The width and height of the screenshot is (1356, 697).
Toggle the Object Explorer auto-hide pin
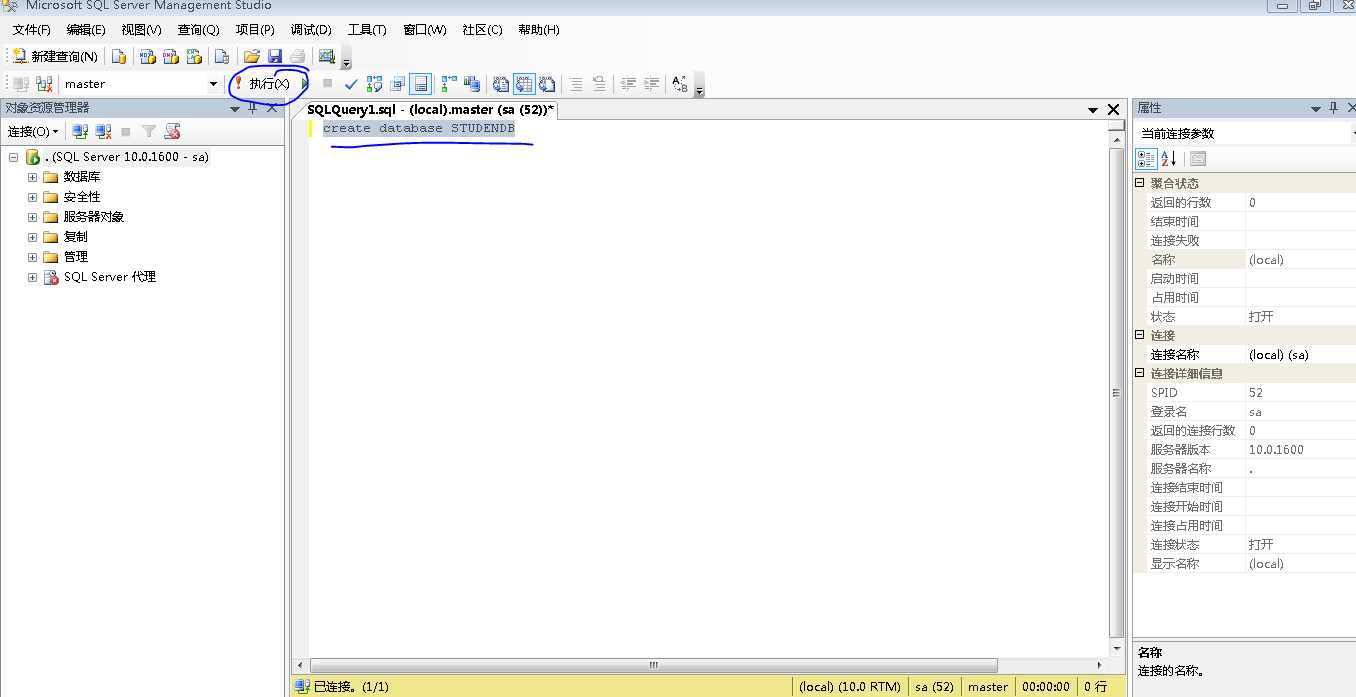coord(253,108)
